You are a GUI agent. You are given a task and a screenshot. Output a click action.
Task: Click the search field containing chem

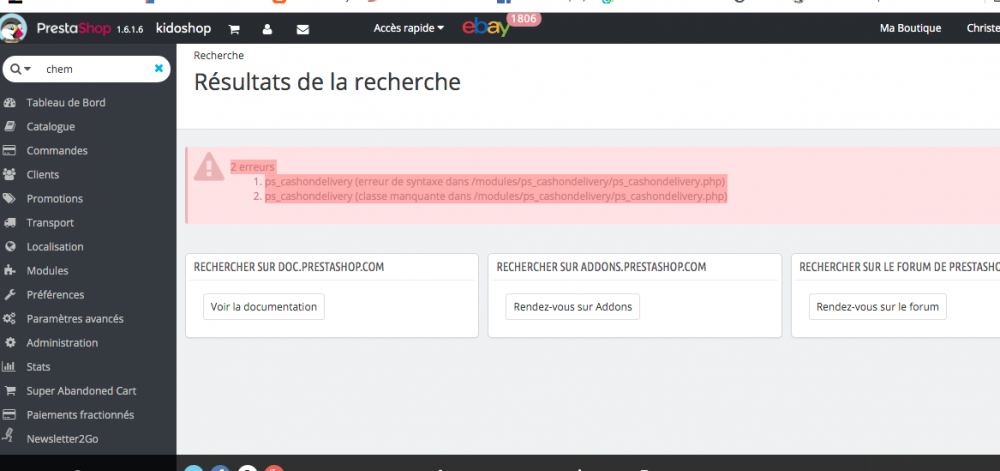[96, 69]
